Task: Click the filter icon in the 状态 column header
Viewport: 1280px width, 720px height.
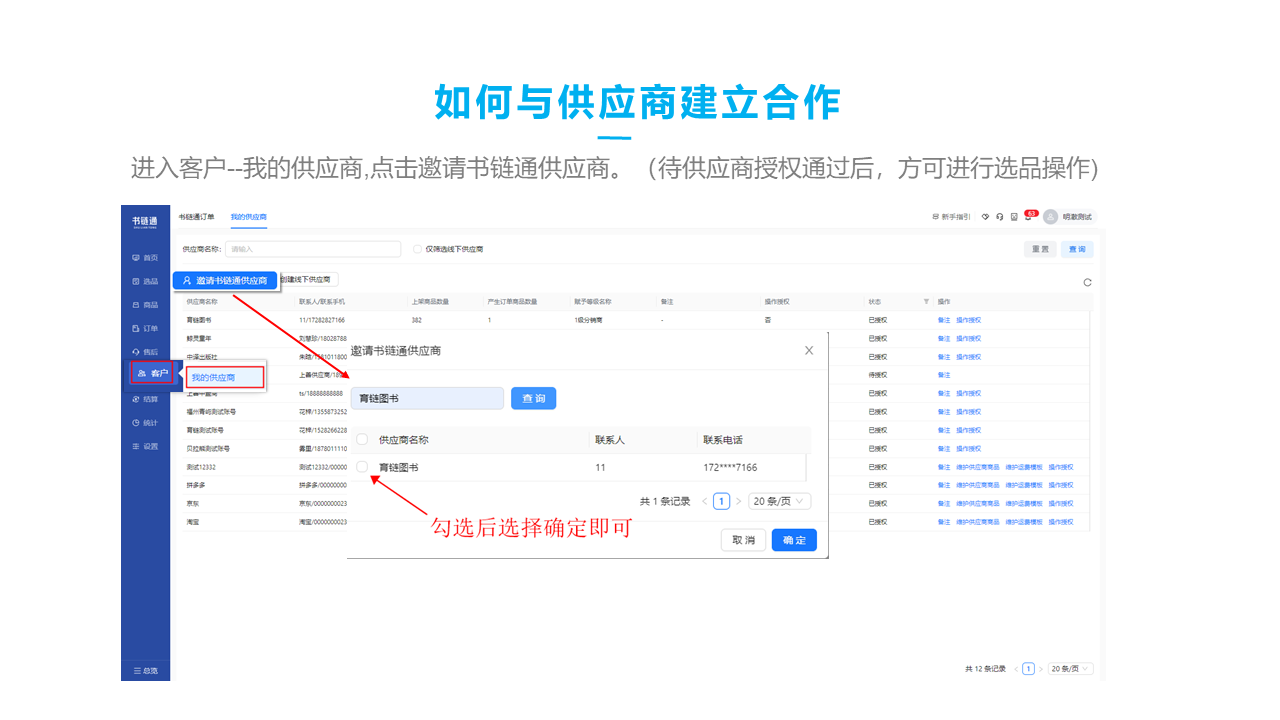Action: click(x=926, y=301)
